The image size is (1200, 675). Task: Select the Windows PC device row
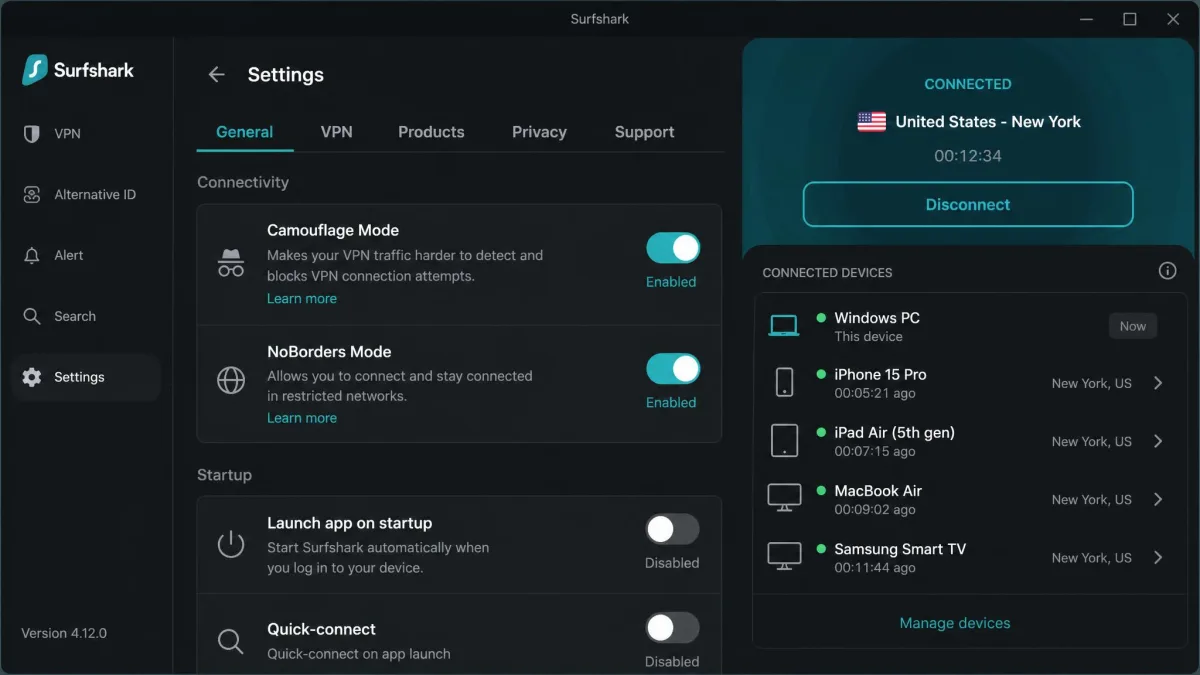[968, 326]
